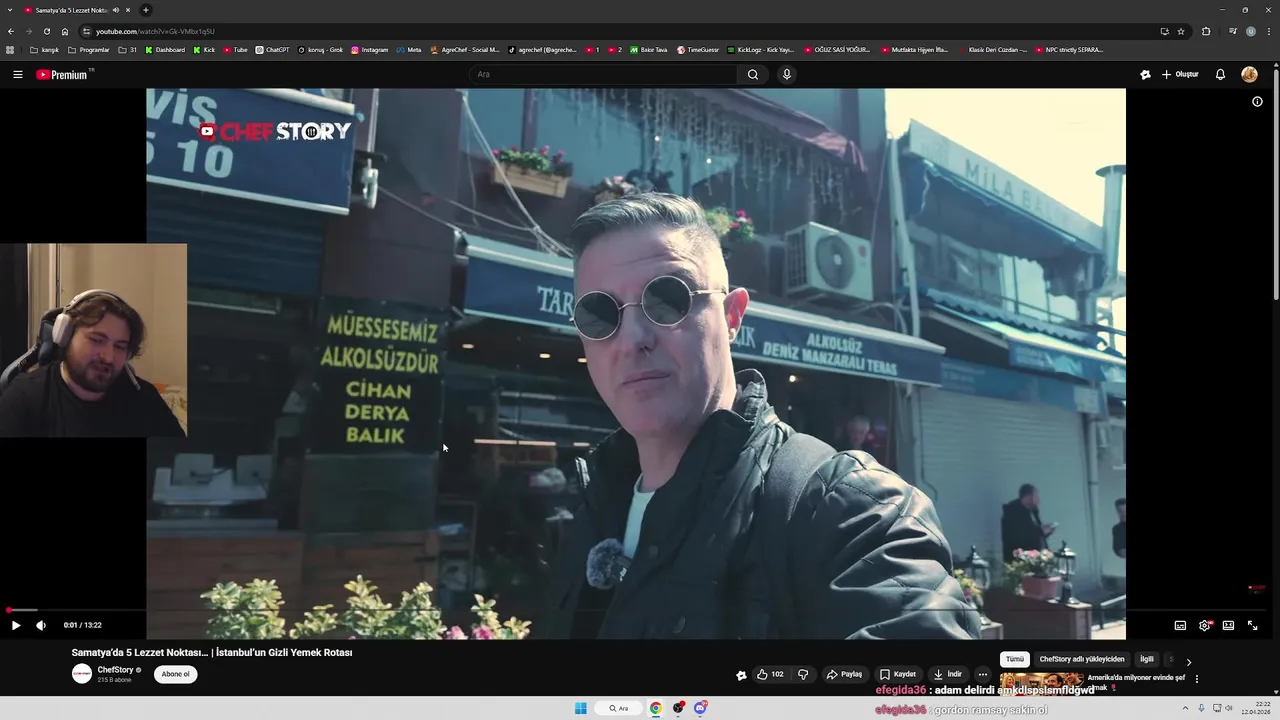Open ChefStory channel avatar
The width and height of the screenshot is (1280, 720).
click(82, 674)
